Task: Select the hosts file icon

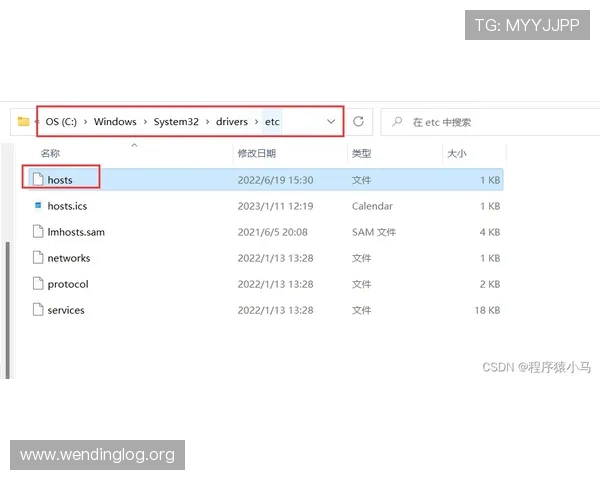Action: click(38, 179)
